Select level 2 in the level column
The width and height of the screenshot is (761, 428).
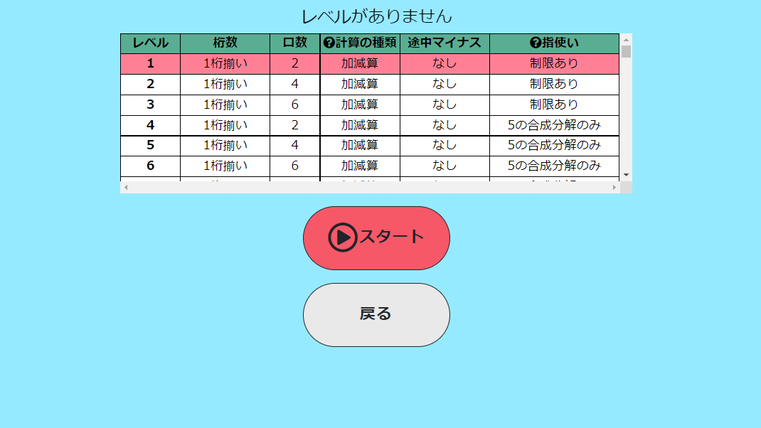pos(150,84)
